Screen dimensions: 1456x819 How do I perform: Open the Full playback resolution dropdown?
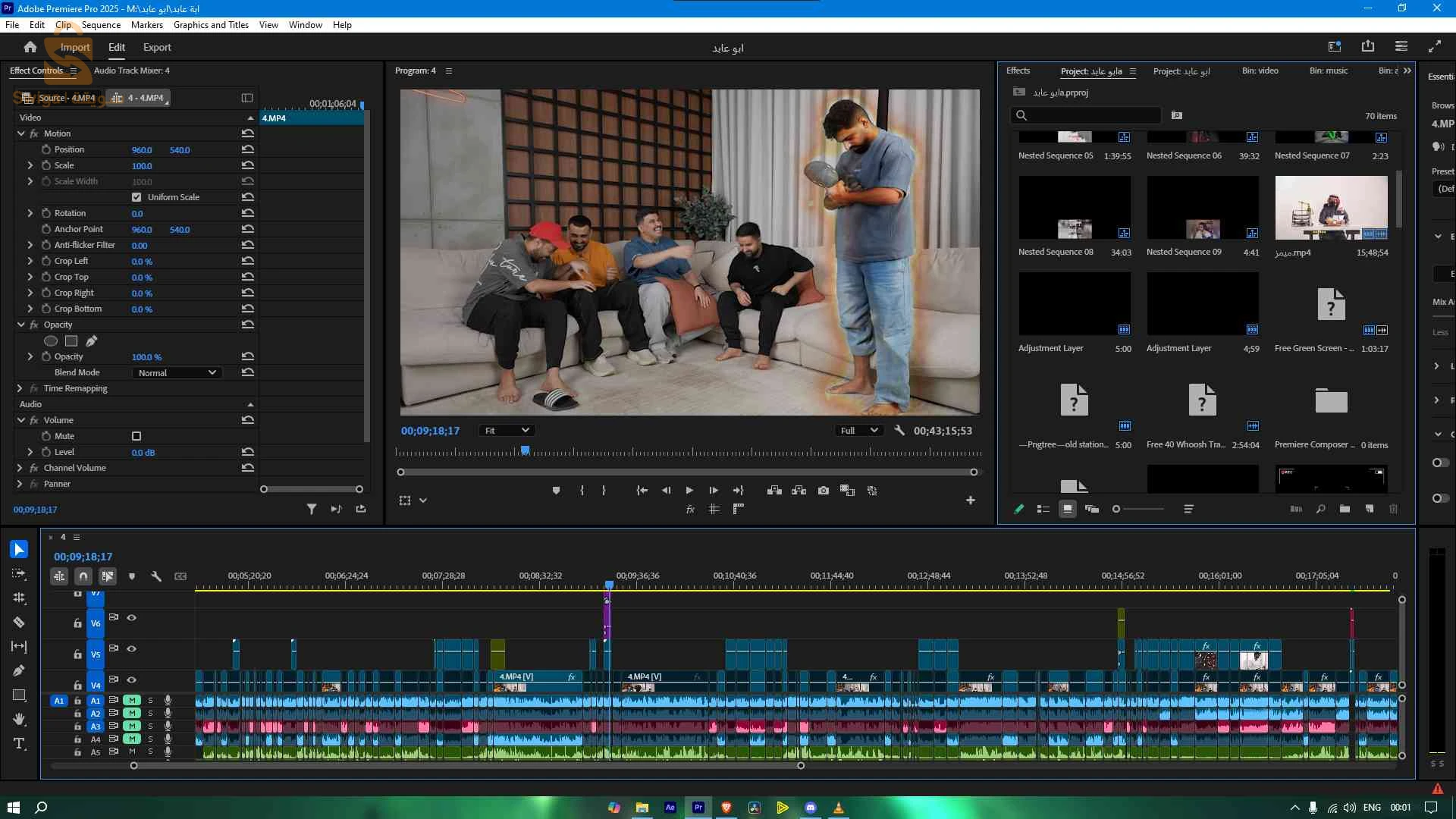859,431
